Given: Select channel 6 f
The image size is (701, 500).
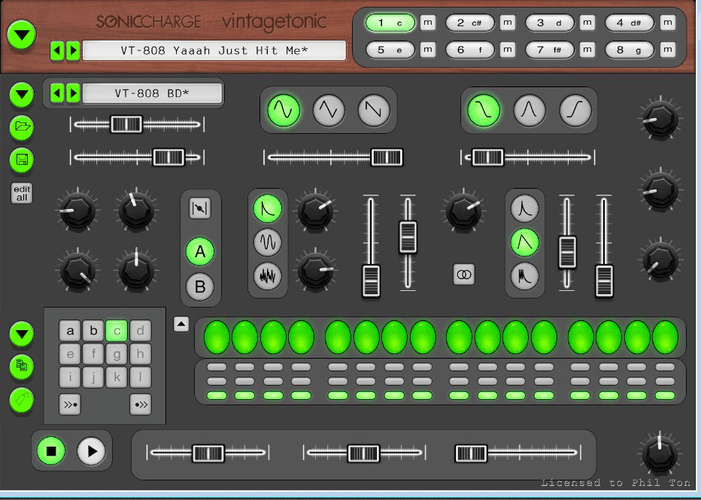Looking at the screenshot, I should pos(470,50).
